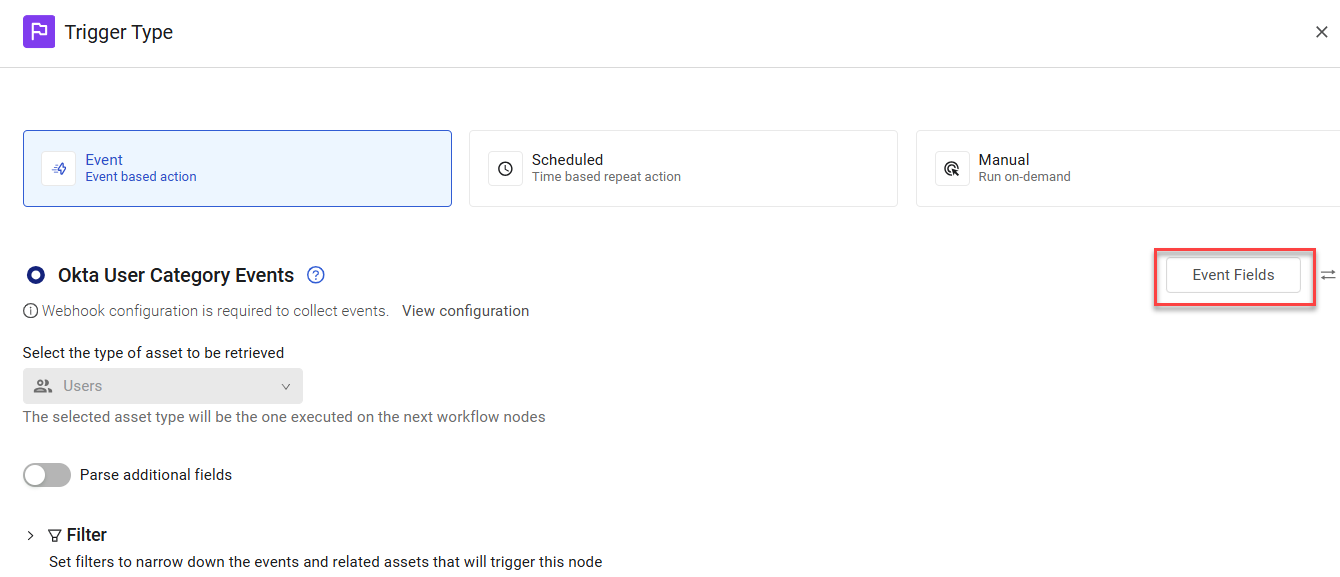Open help for Okta User Category Events
1340x577 pixels.
tap(316, 275)
